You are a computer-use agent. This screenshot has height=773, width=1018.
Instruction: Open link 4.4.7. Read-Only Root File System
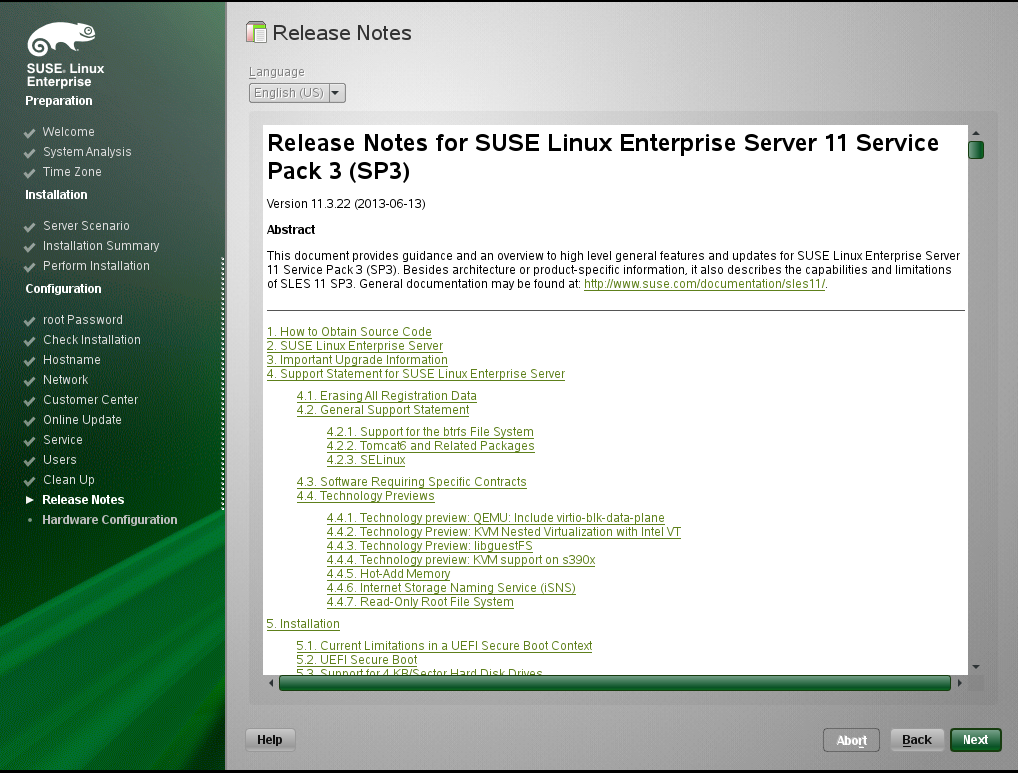420,602
